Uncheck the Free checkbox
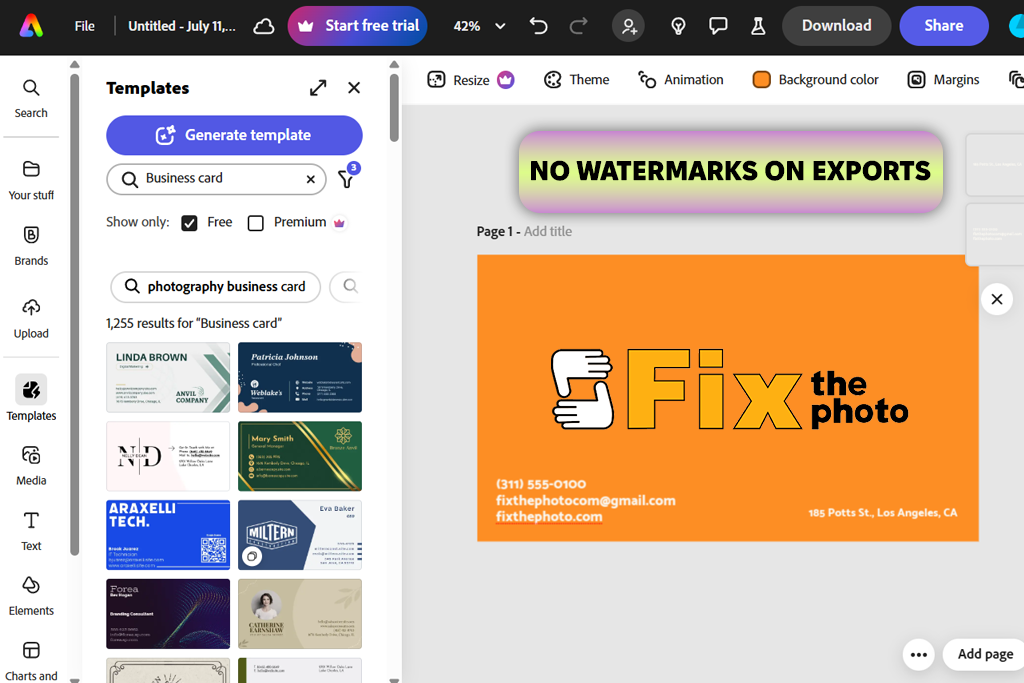This screenshot has height=683, width=1024. pyautogui.click(x=189, y=223)
